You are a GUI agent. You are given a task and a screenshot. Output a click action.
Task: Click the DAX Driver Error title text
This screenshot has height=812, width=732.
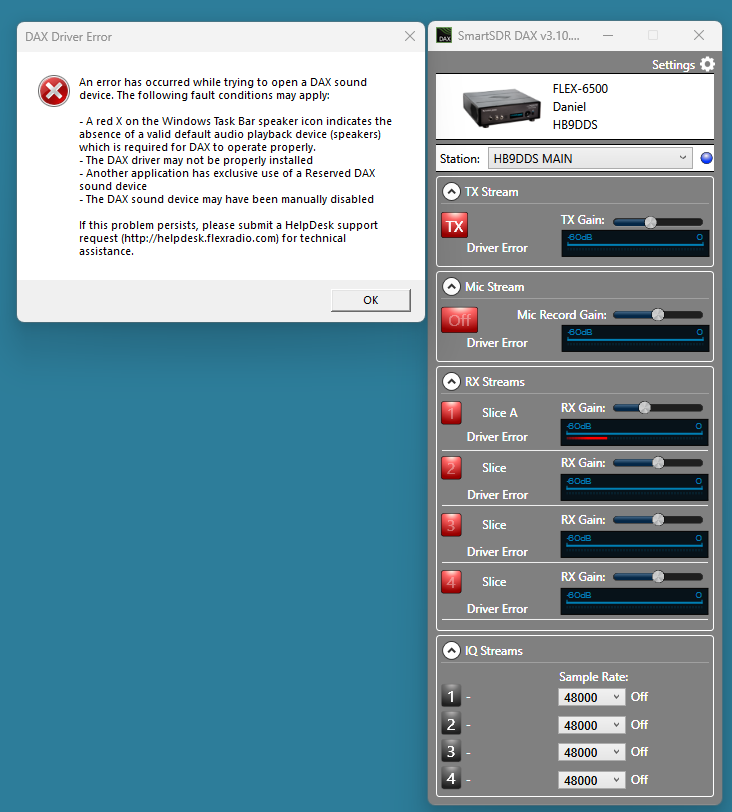pos(68,37)
